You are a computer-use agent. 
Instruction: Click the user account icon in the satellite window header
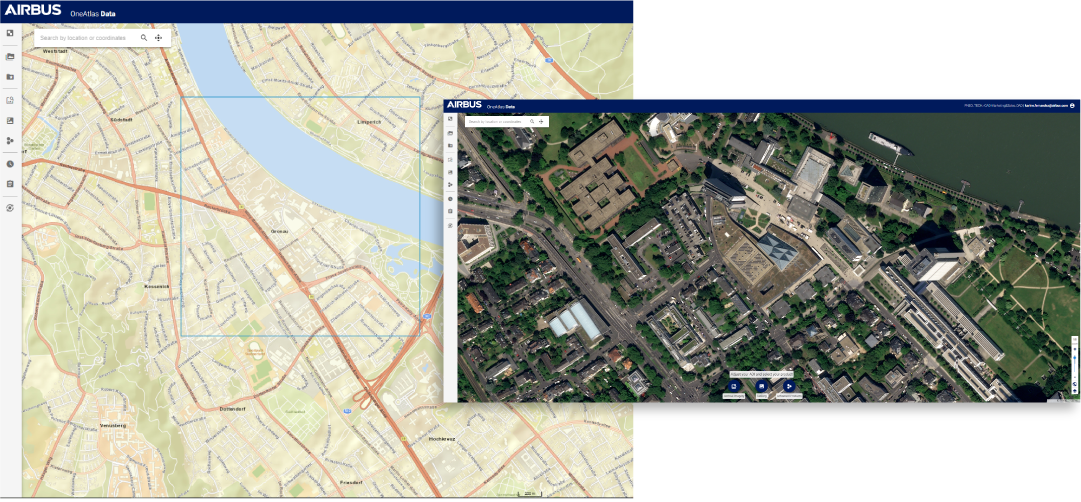(x=1072, y=105)
